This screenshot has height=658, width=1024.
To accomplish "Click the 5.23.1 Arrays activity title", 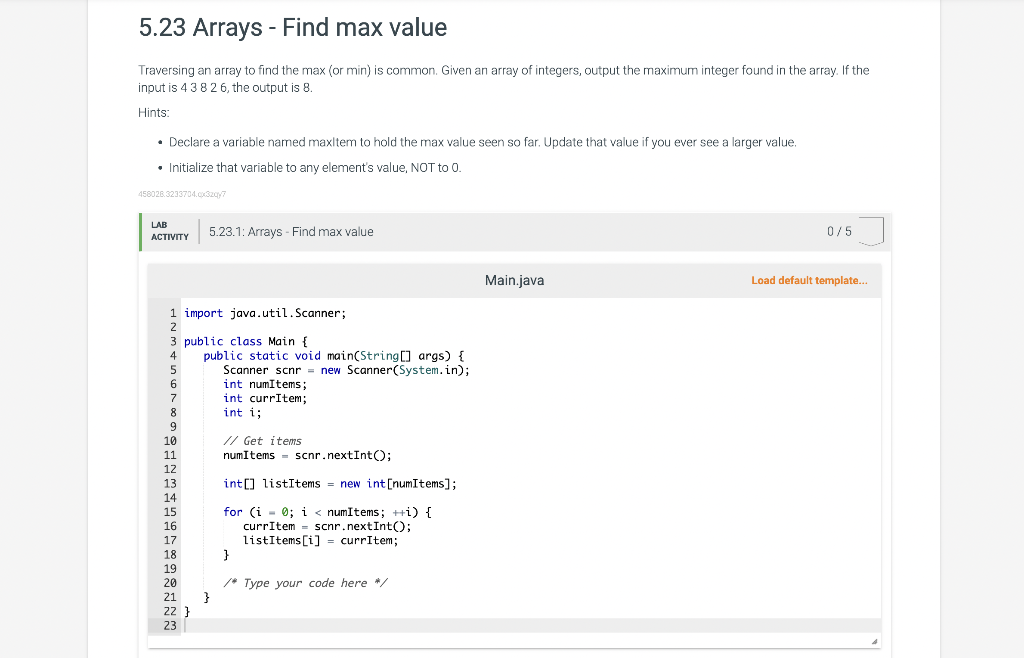I will pyautogui.click(x=291, y=232).
